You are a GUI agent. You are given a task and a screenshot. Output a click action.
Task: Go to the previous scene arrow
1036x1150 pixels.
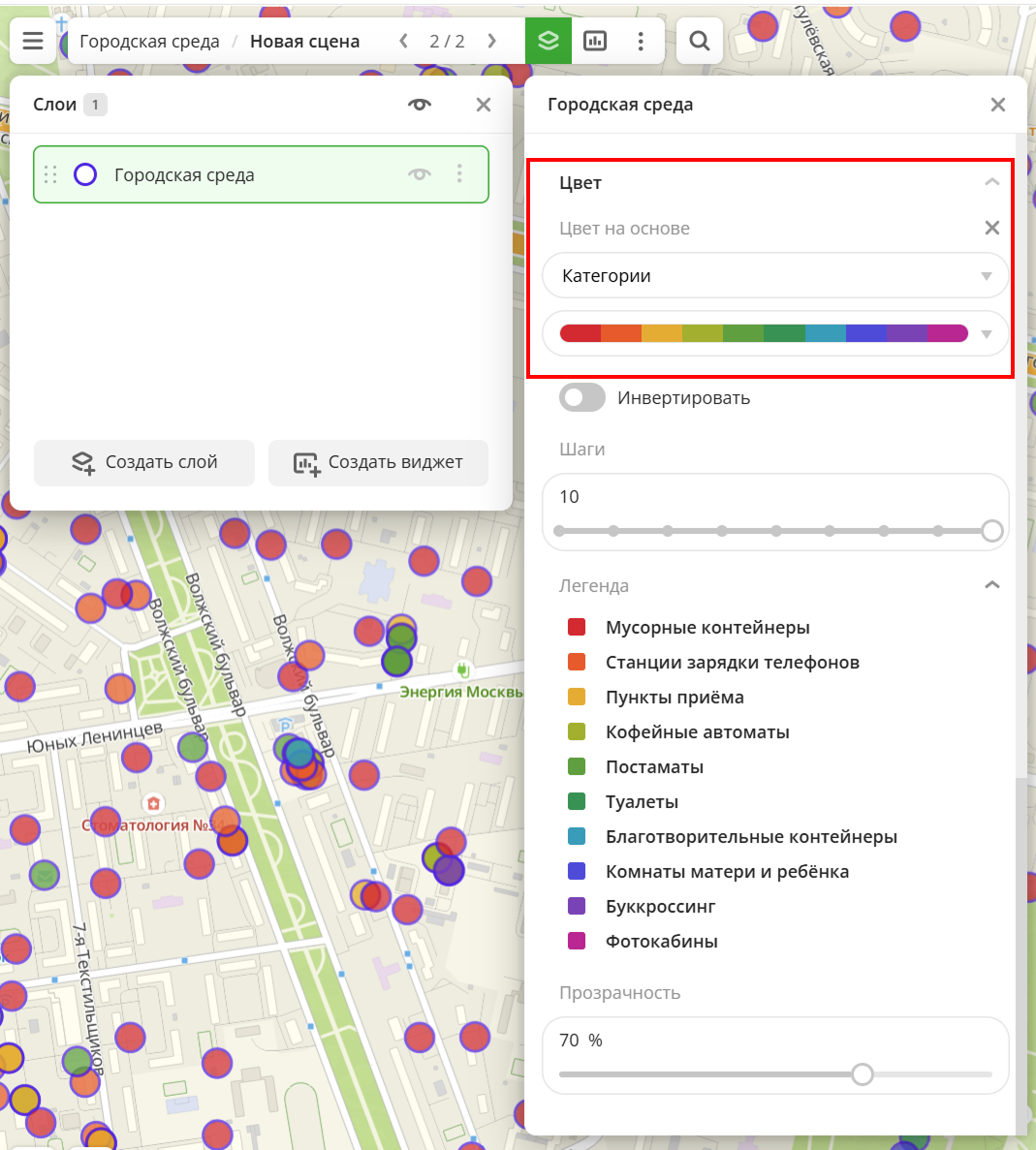(404, 41)
